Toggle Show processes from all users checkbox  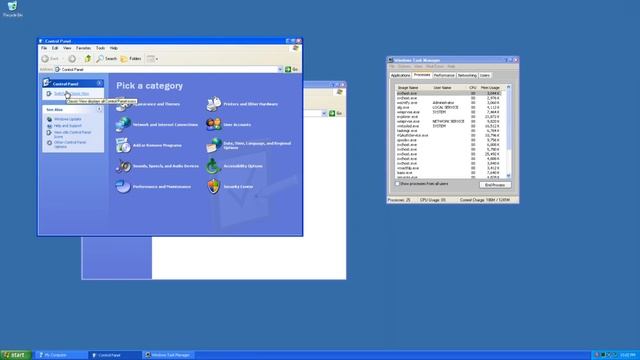[397, 184]
